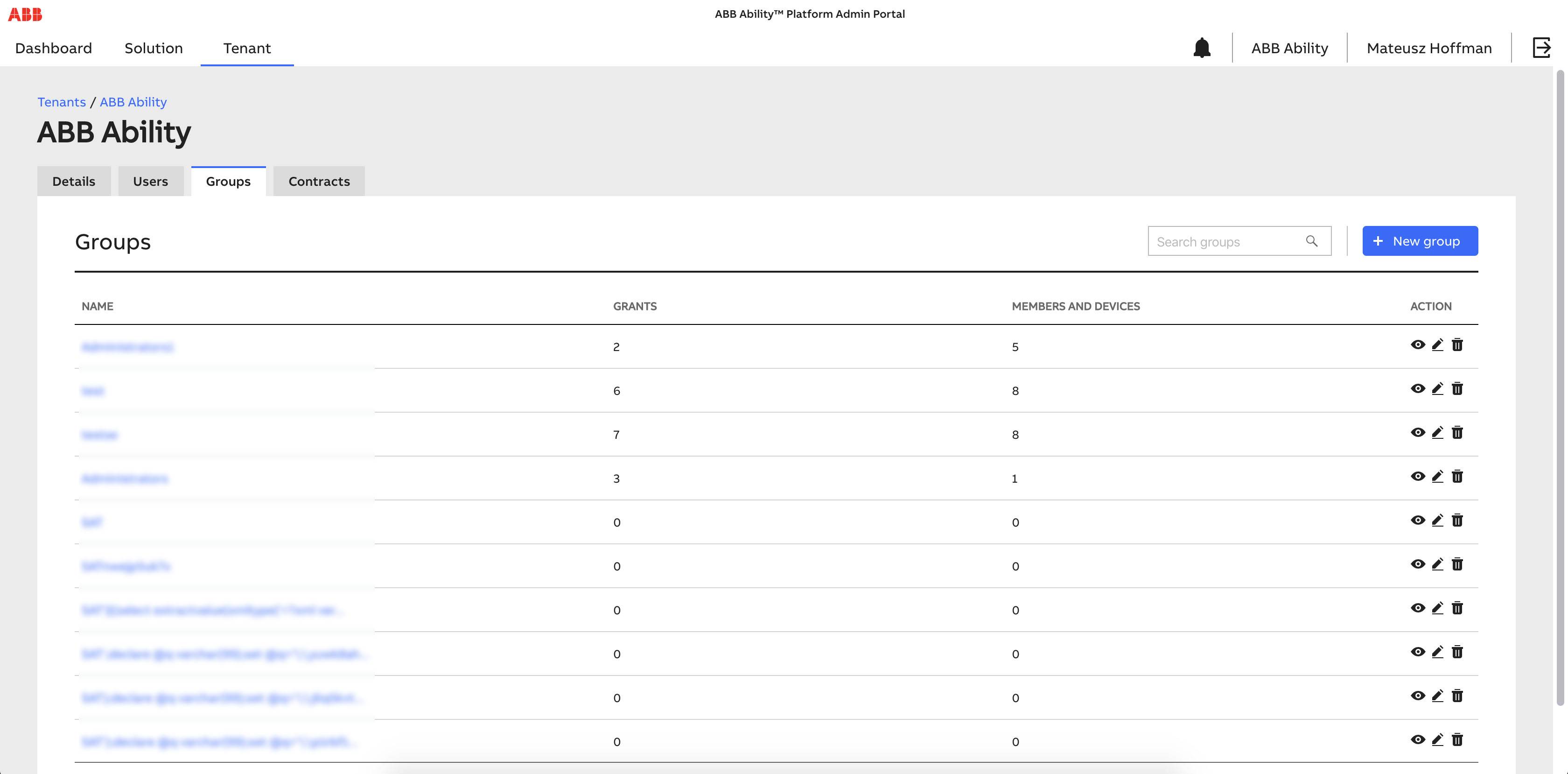
Task: Switch to the Details tab
Action: coord(74,181)
